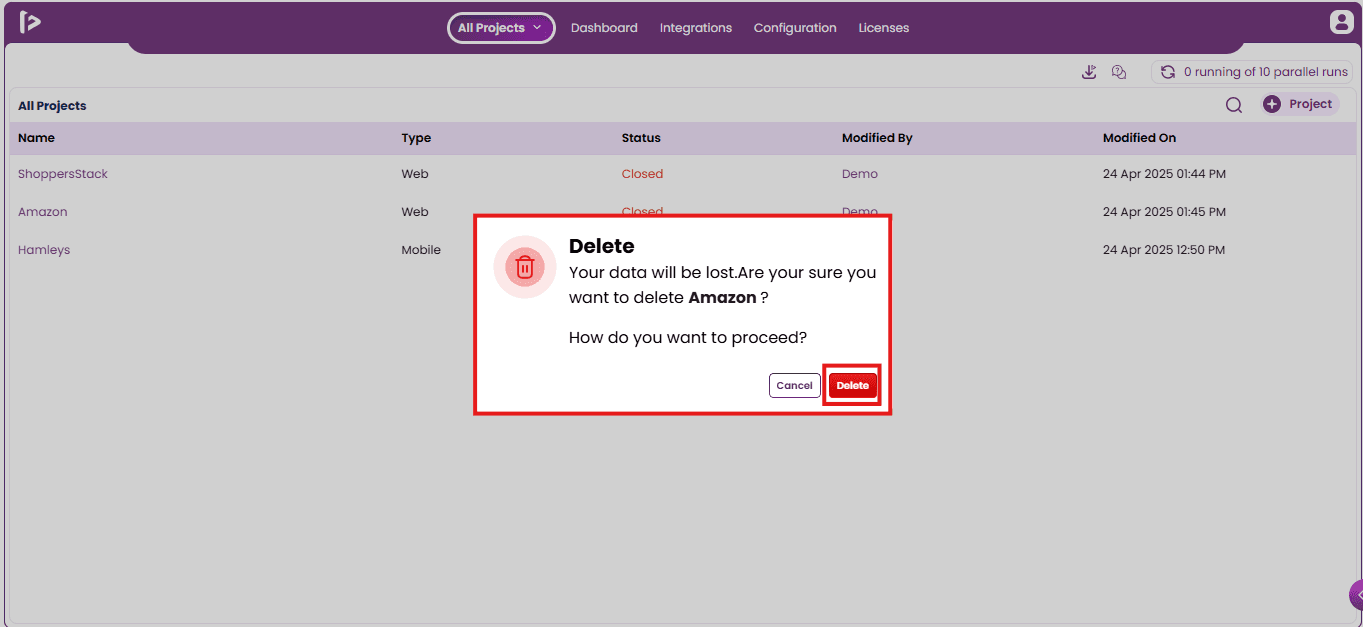Click the Modified By column header
The image size is (1363, 627).
[877, 138]
